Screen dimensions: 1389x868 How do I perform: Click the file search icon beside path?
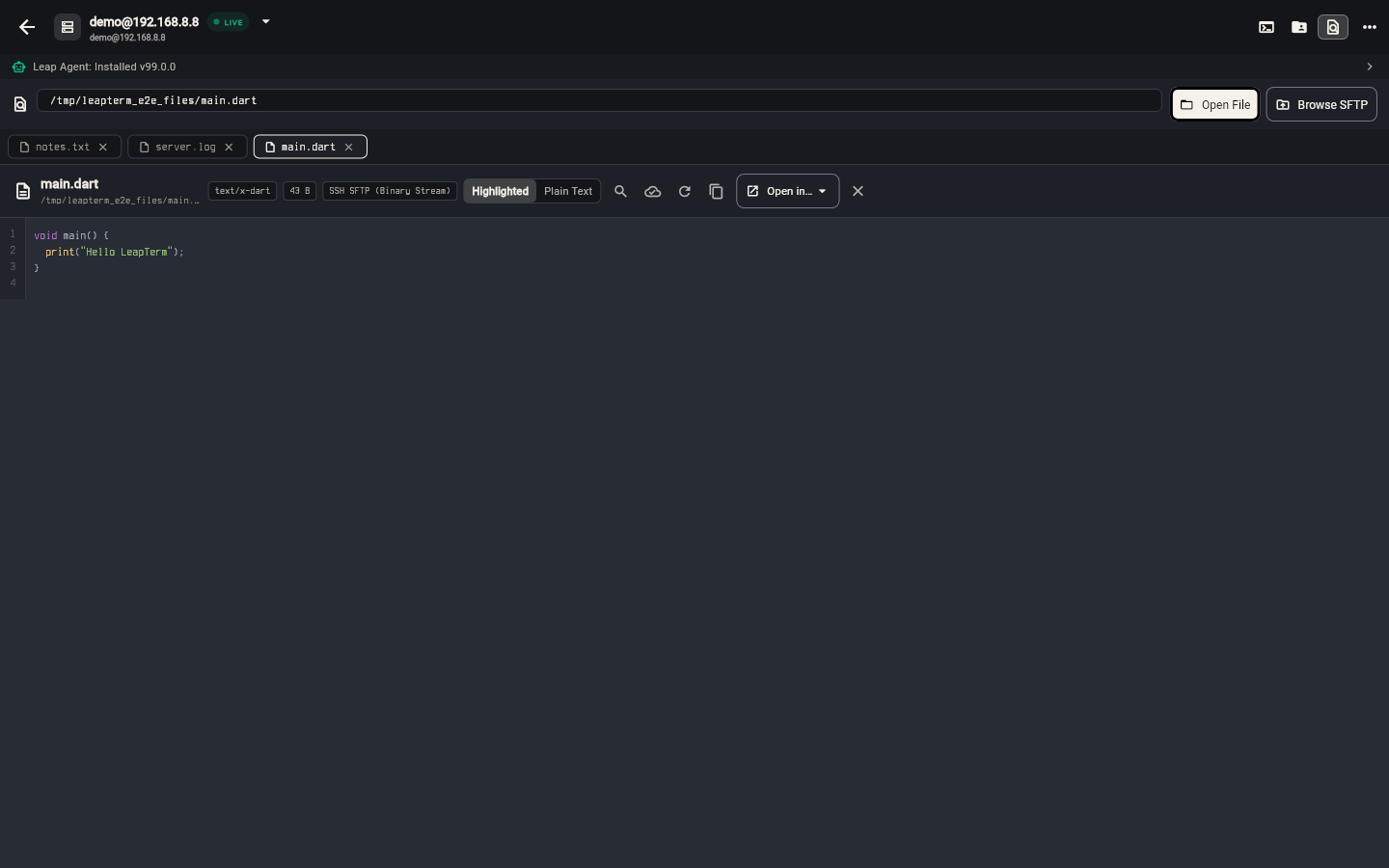click(20, 104)
